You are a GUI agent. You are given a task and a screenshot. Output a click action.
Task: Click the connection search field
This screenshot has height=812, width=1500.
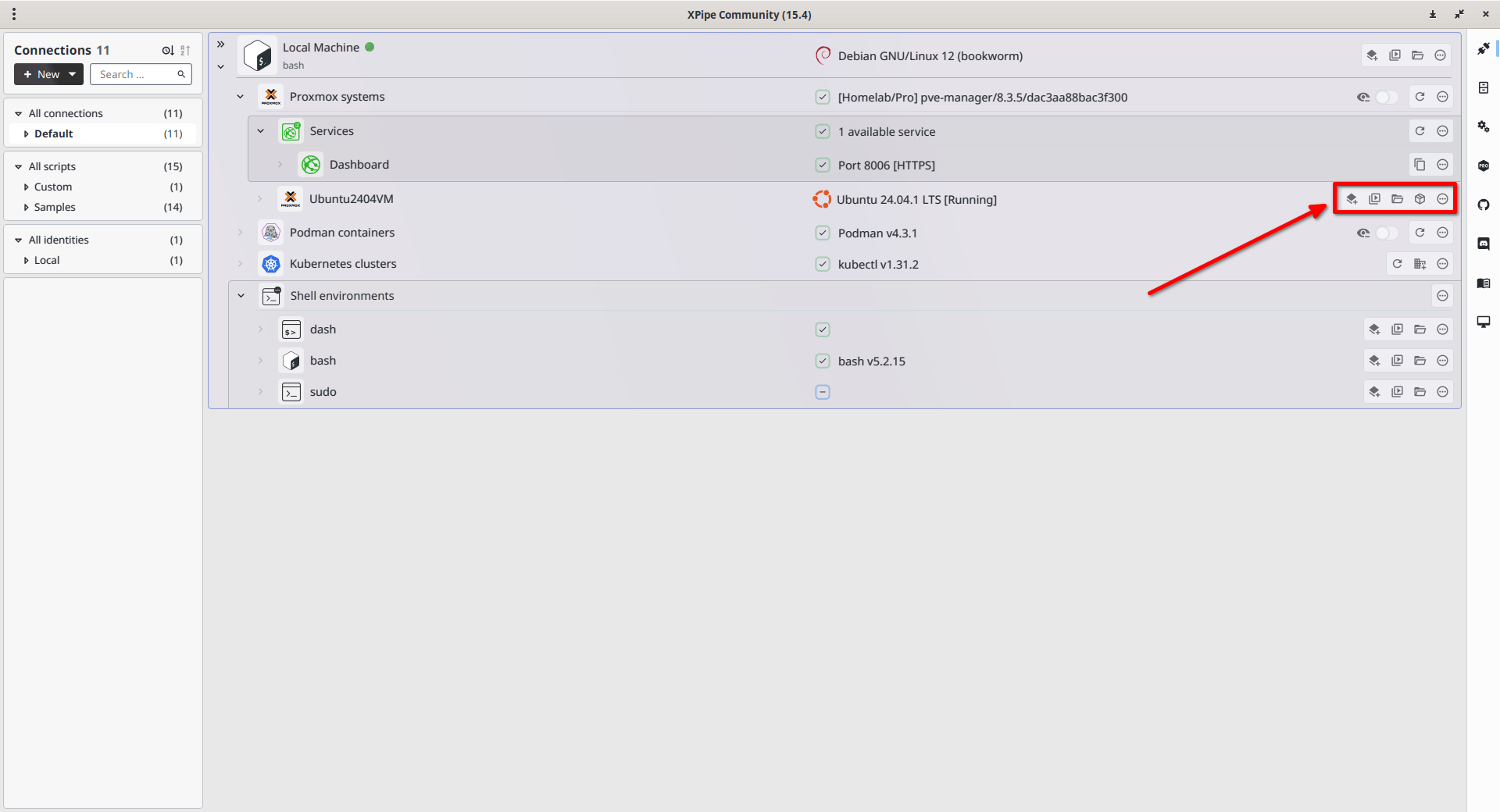tap(141, 74)
